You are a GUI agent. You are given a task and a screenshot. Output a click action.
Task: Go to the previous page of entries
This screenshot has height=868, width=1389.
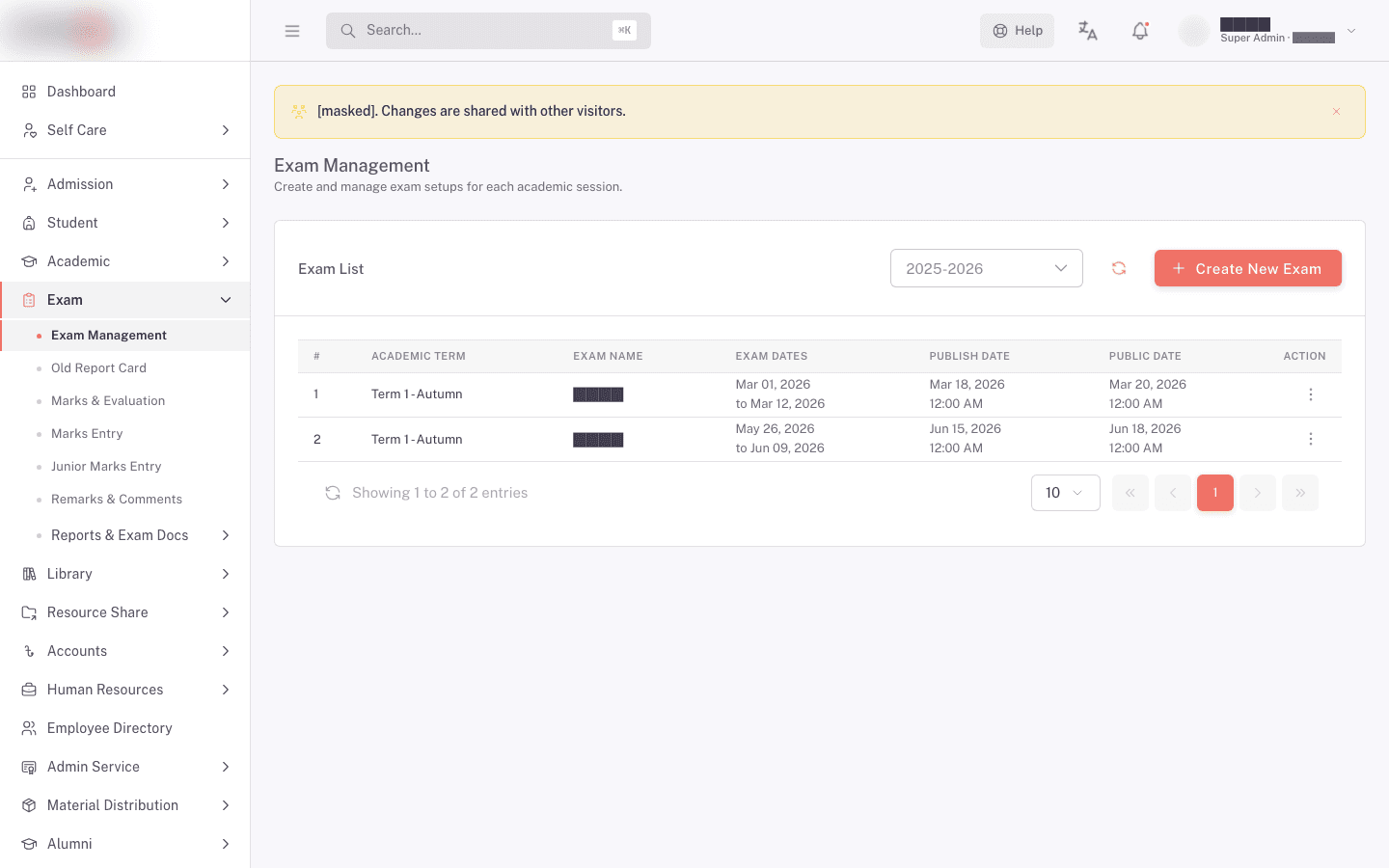(1173, 493)
